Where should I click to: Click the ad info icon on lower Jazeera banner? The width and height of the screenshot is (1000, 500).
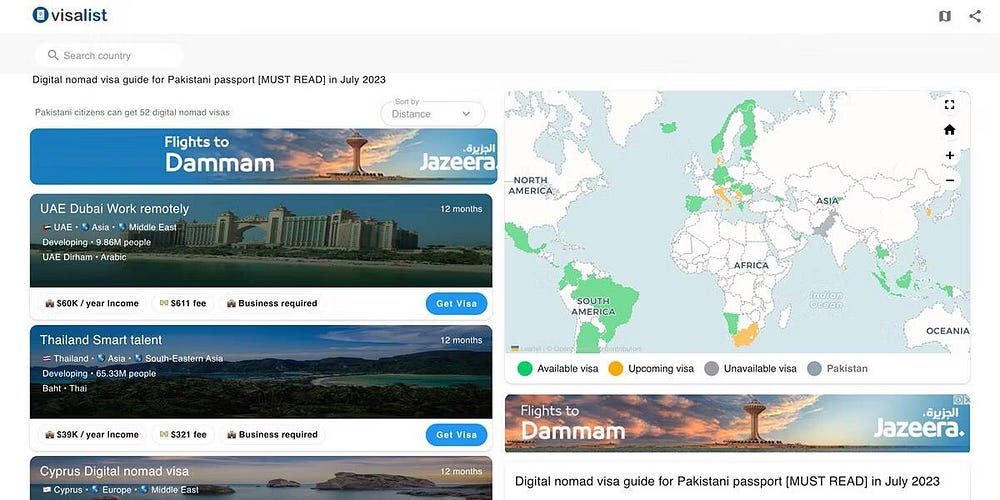(x=958, y=400)
